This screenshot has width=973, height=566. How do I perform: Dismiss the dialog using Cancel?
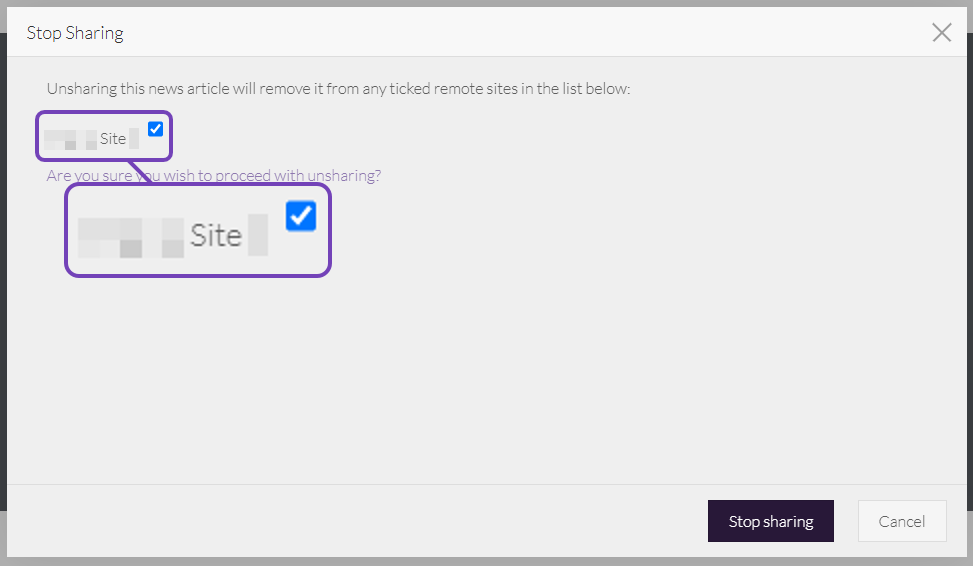click(x=902, y=521)
